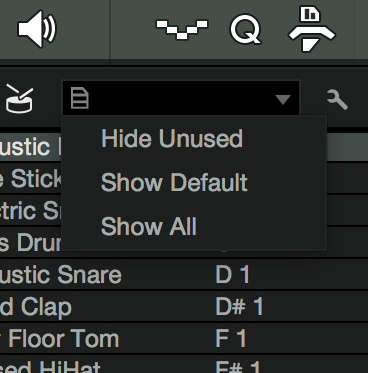Open the Quantize Q icon
Viewport: 368px width, 373px height.
[x=246, y=29]
